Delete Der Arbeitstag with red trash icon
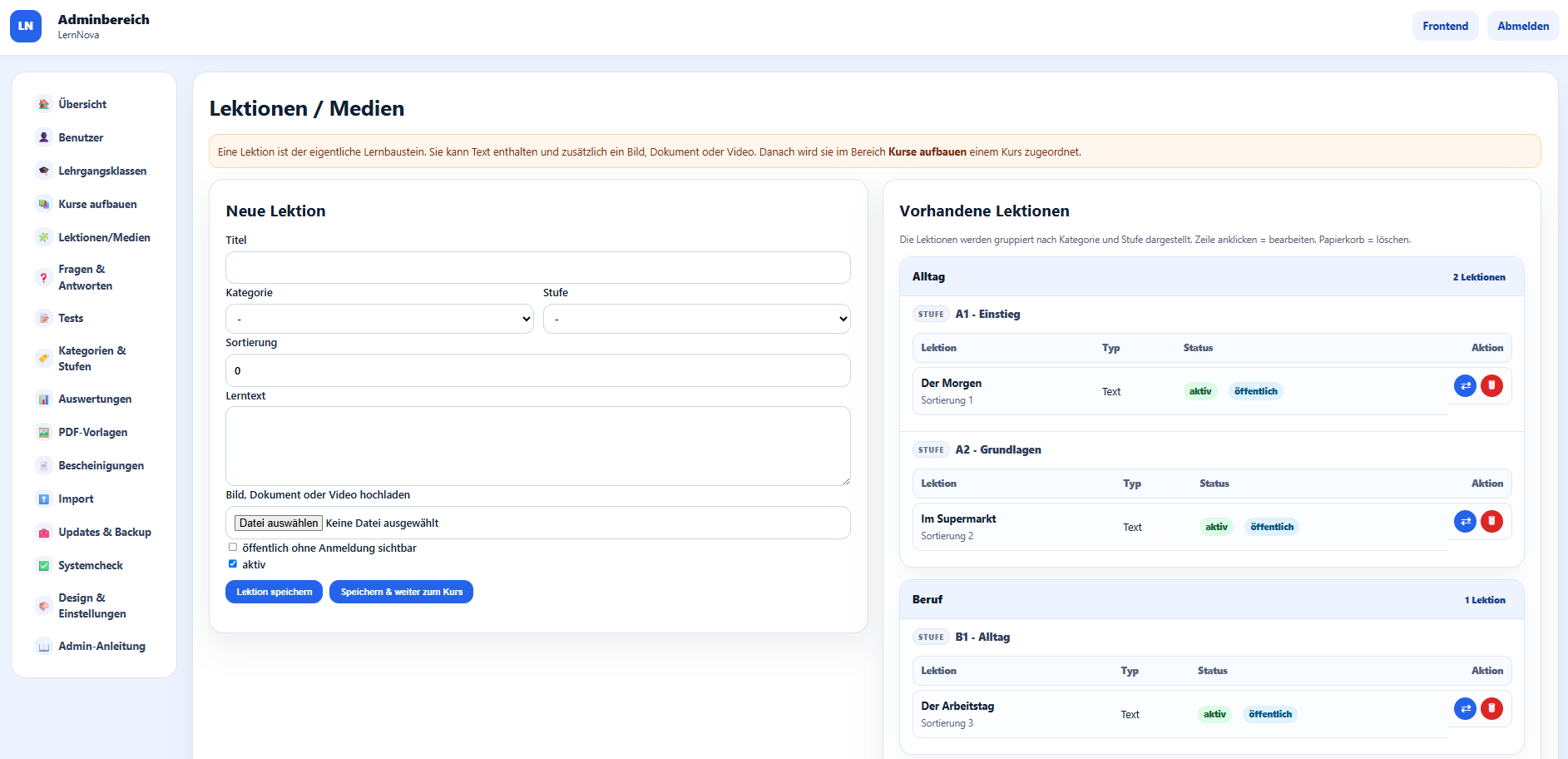This screenshot has height=759, width=1568. (1491, 708)
